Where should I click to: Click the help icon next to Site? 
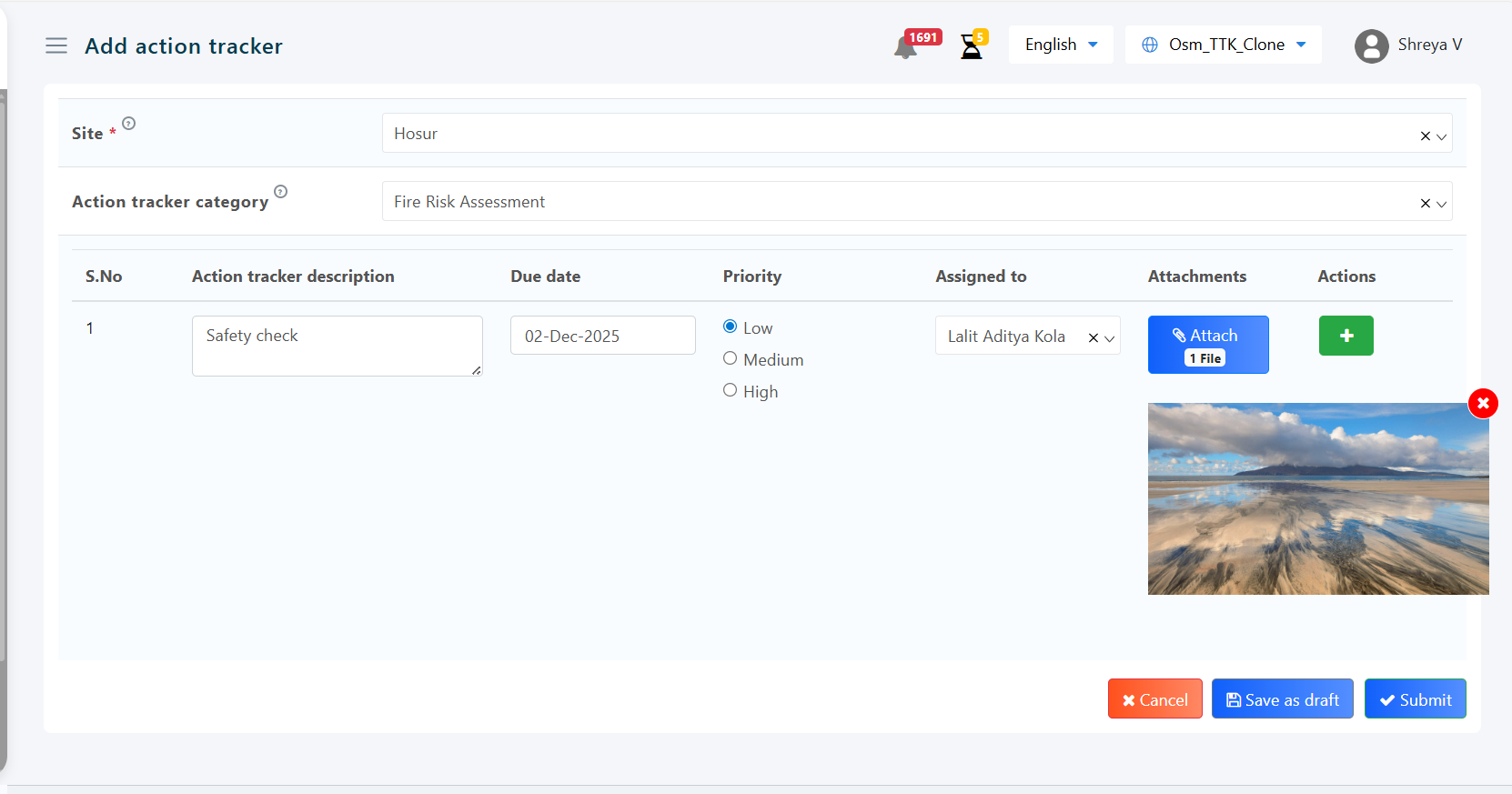pyautogui.click(x=129, y=124)
